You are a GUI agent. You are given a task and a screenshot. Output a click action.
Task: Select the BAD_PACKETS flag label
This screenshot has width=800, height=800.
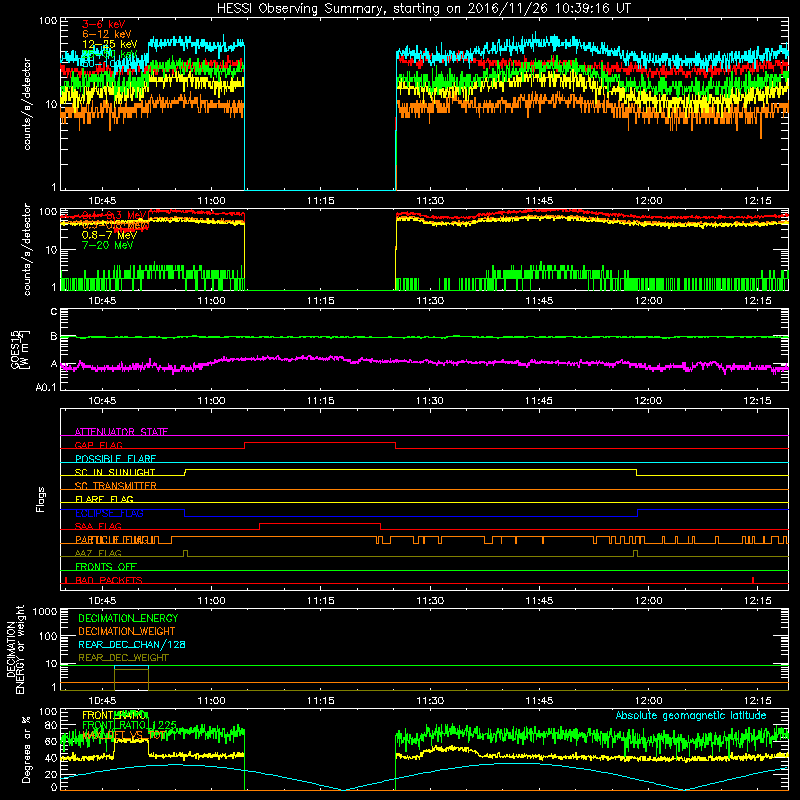109,580
